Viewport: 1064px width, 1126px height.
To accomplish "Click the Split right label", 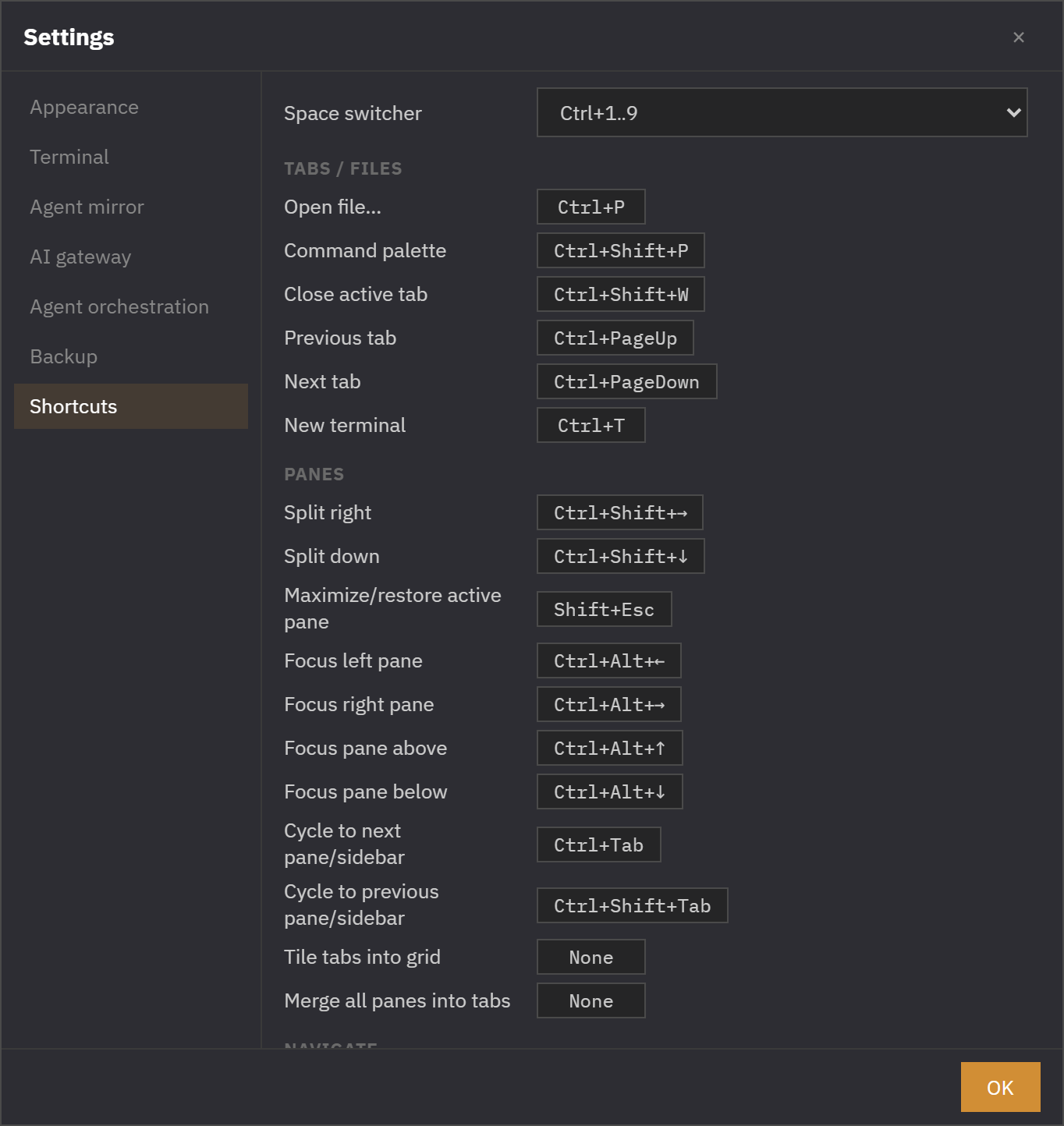I will tap(328, 512).
